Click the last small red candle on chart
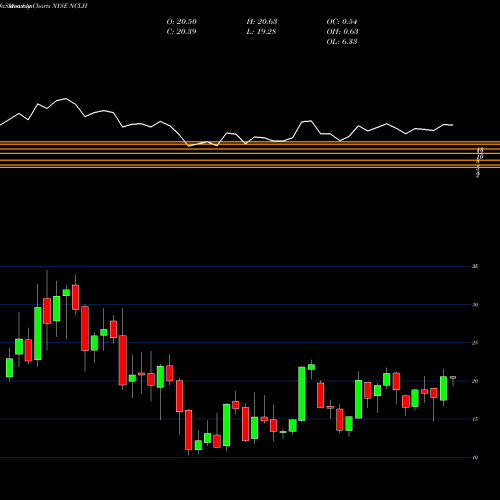 tap(453, 378)
